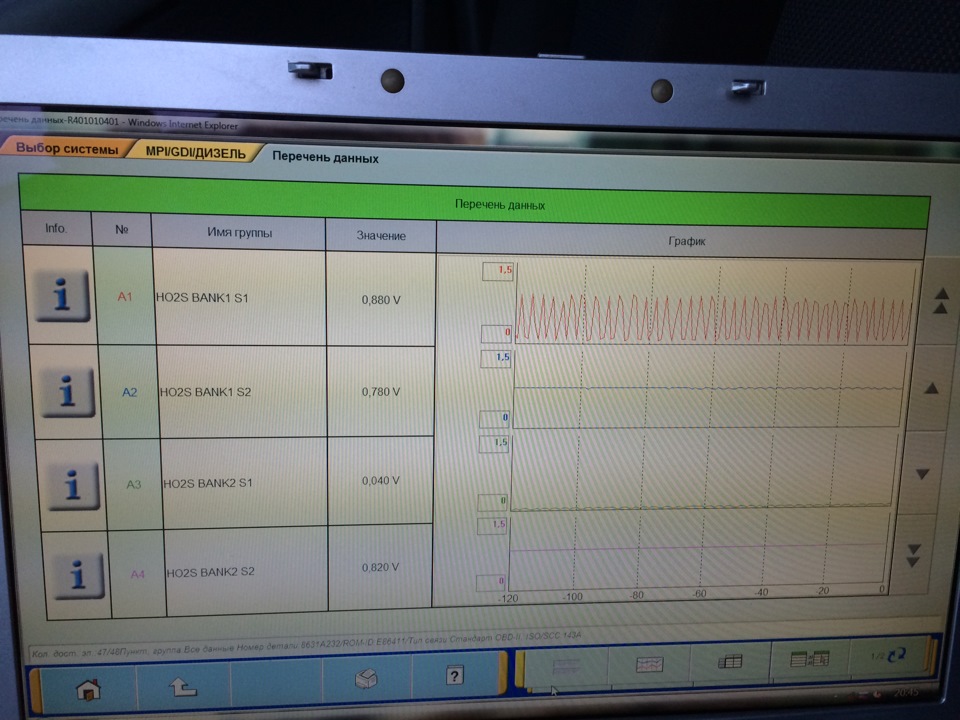This screenshot has height=720, width=960.
Task: Jump to top with double up arrow
Action: pyautogui.click(x=940, y=300)
